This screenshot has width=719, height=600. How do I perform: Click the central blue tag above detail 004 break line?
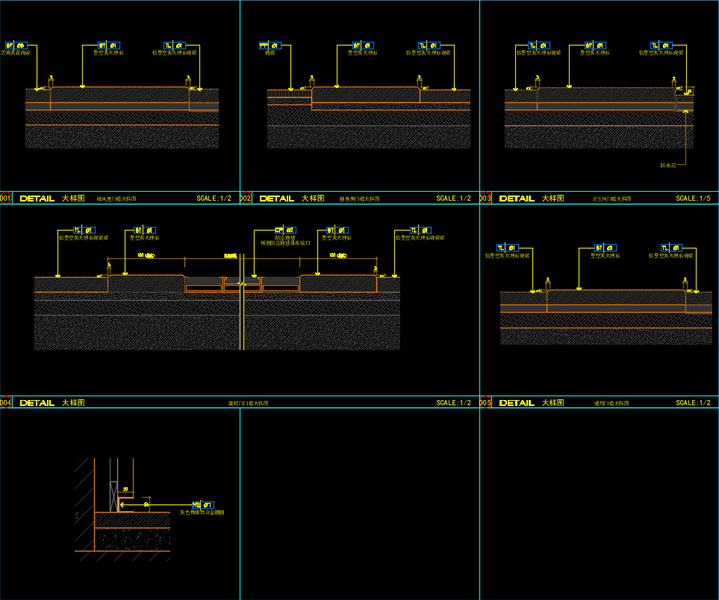click(285, 230)
